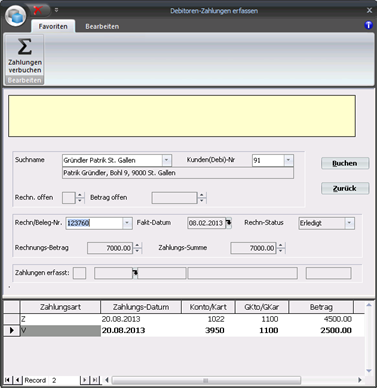Click the Rechnungs-Betrag field 7000.00
This screenshot has height=388, width=377.
tap(110, 248)
